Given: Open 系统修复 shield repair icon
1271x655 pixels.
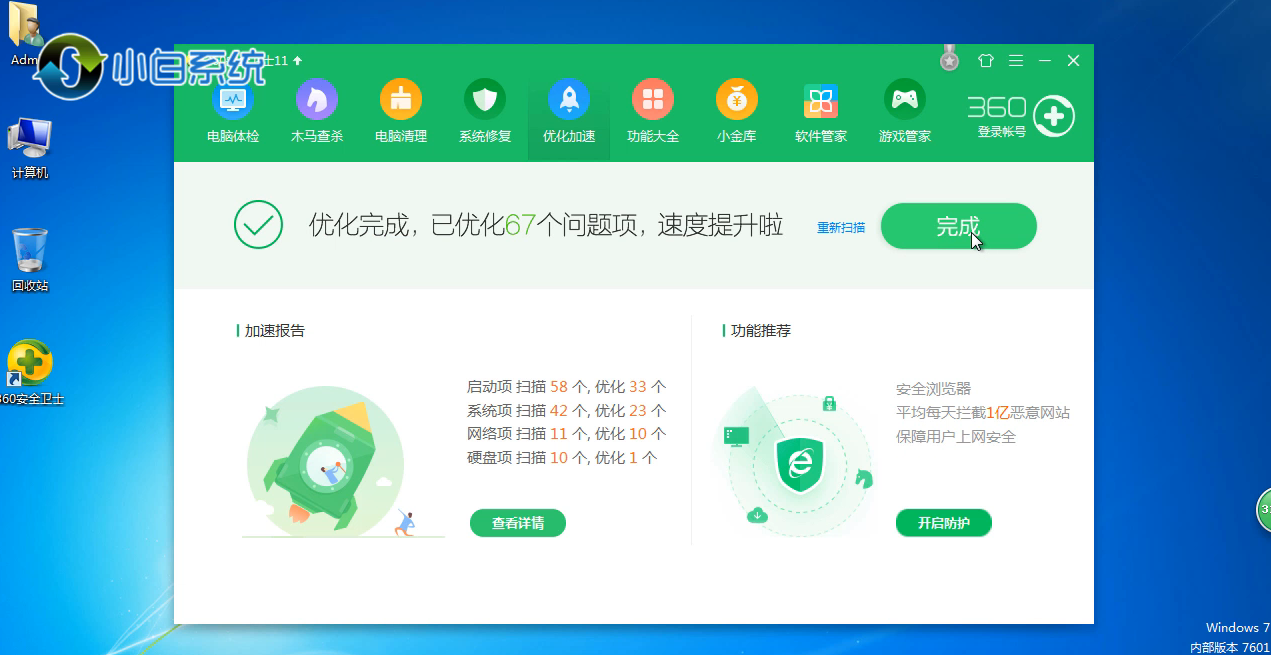Looking at the screenshot, I should [x=485, y=100].
